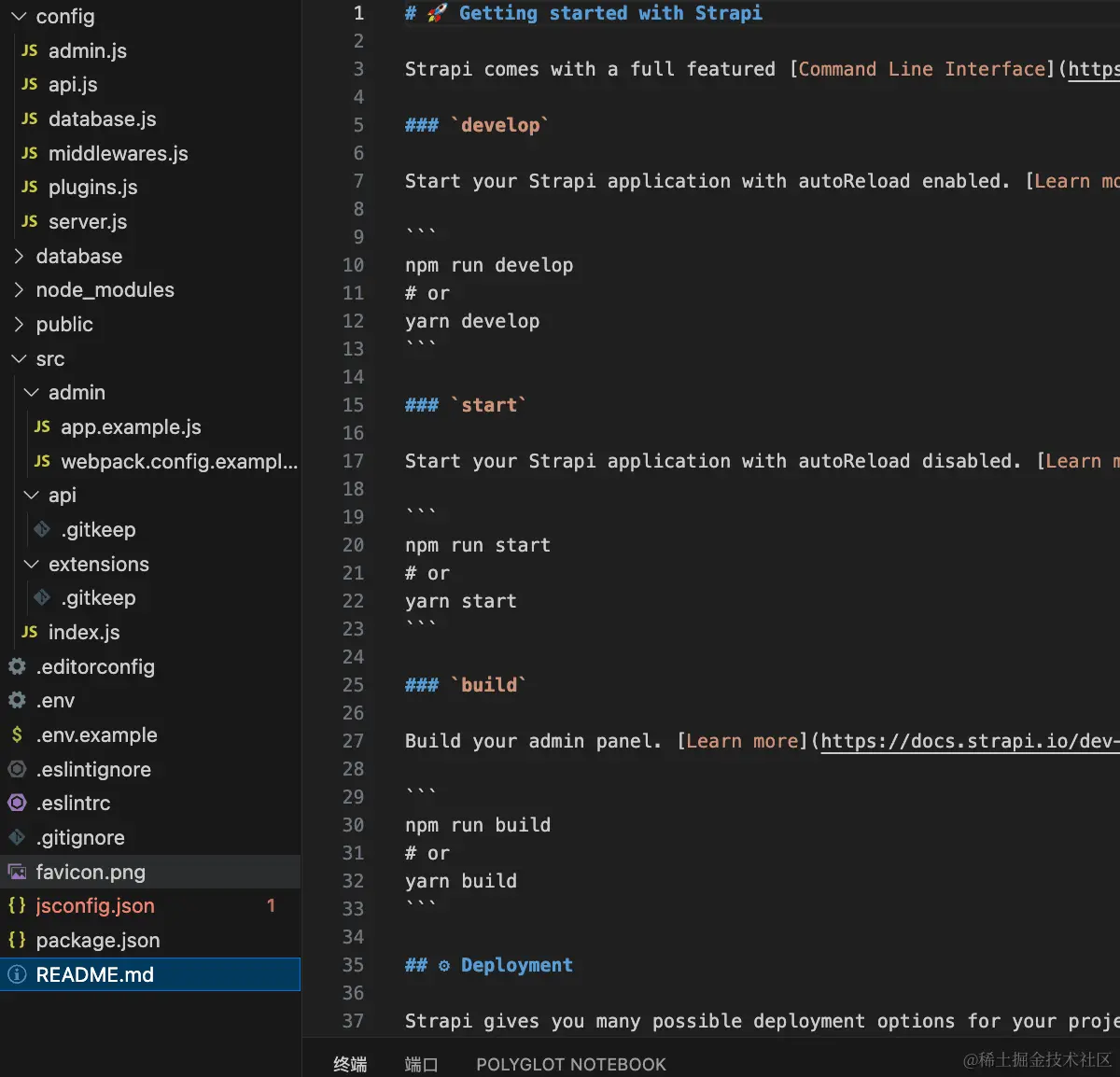Switch to the 端口 ports tab

point(422,1064)
